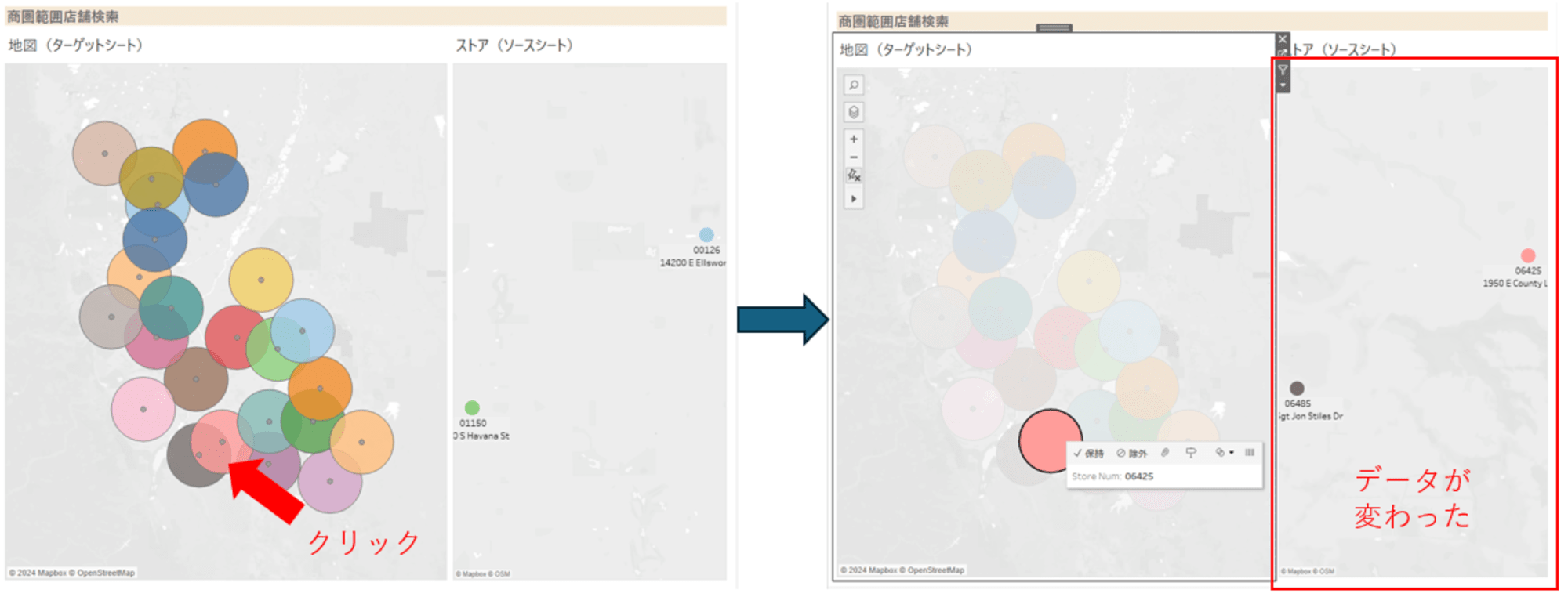Viewport: 1568px width, 597px height.
Task: Click left ストア（ソースシート） sheet title
Action: 514,45
